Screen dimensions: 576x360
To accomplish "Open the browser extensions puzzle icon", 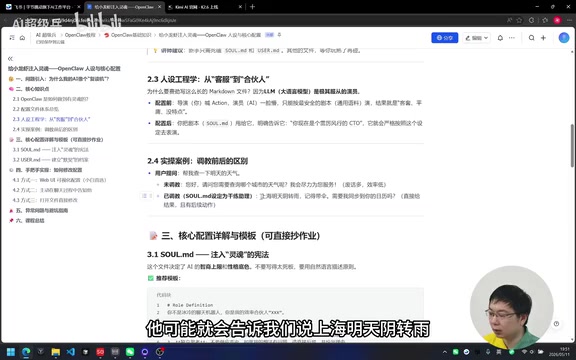I will pos(545,20).
